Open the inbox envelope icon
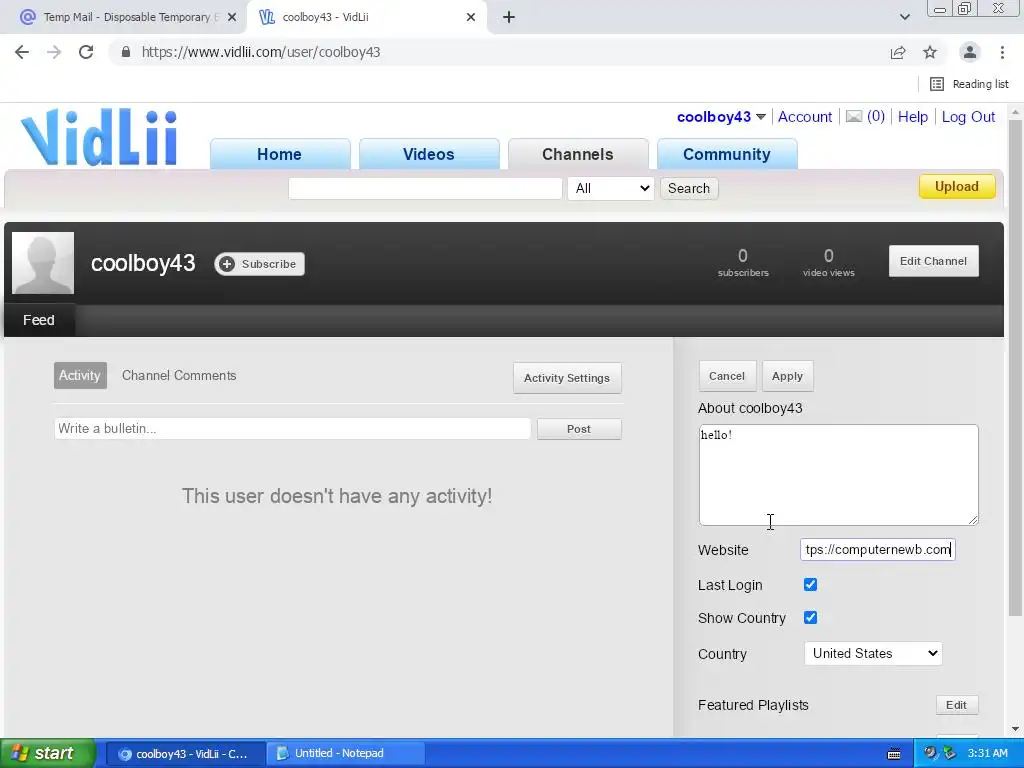 [x=854, y=116]
